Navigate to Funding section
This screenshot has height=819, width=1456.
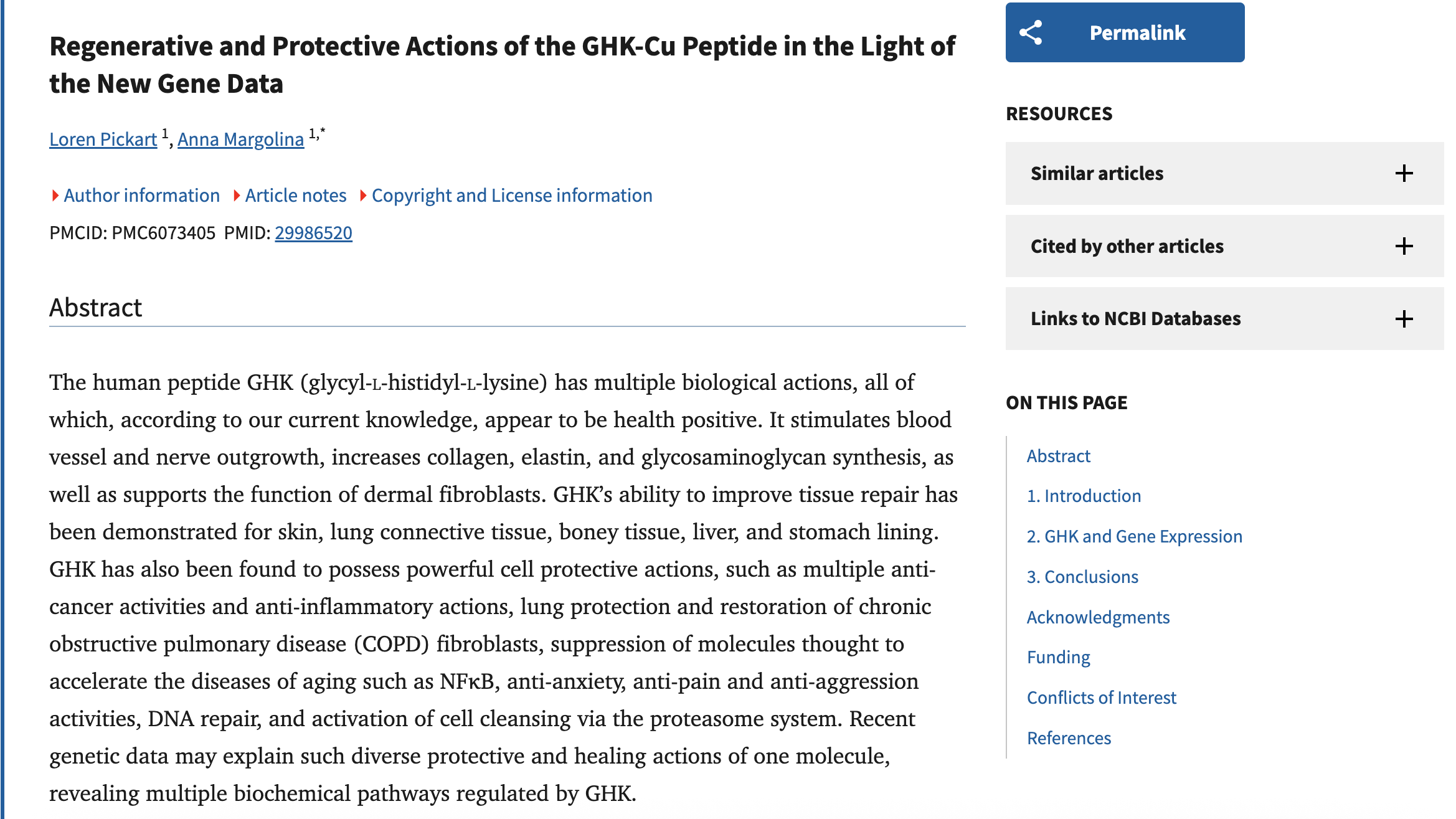1058,657
